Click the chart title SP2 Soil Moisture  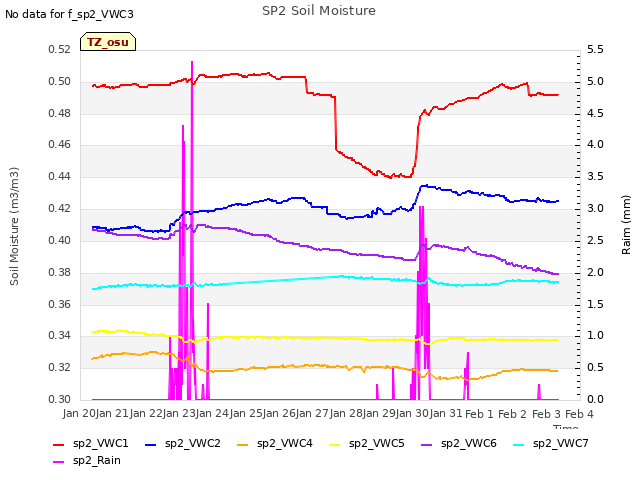319,11
